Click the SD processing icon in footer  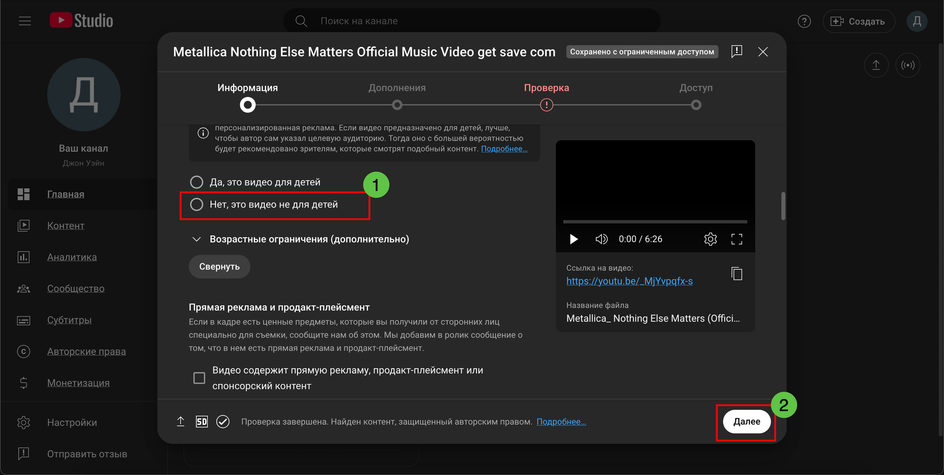tap(202, 421)
